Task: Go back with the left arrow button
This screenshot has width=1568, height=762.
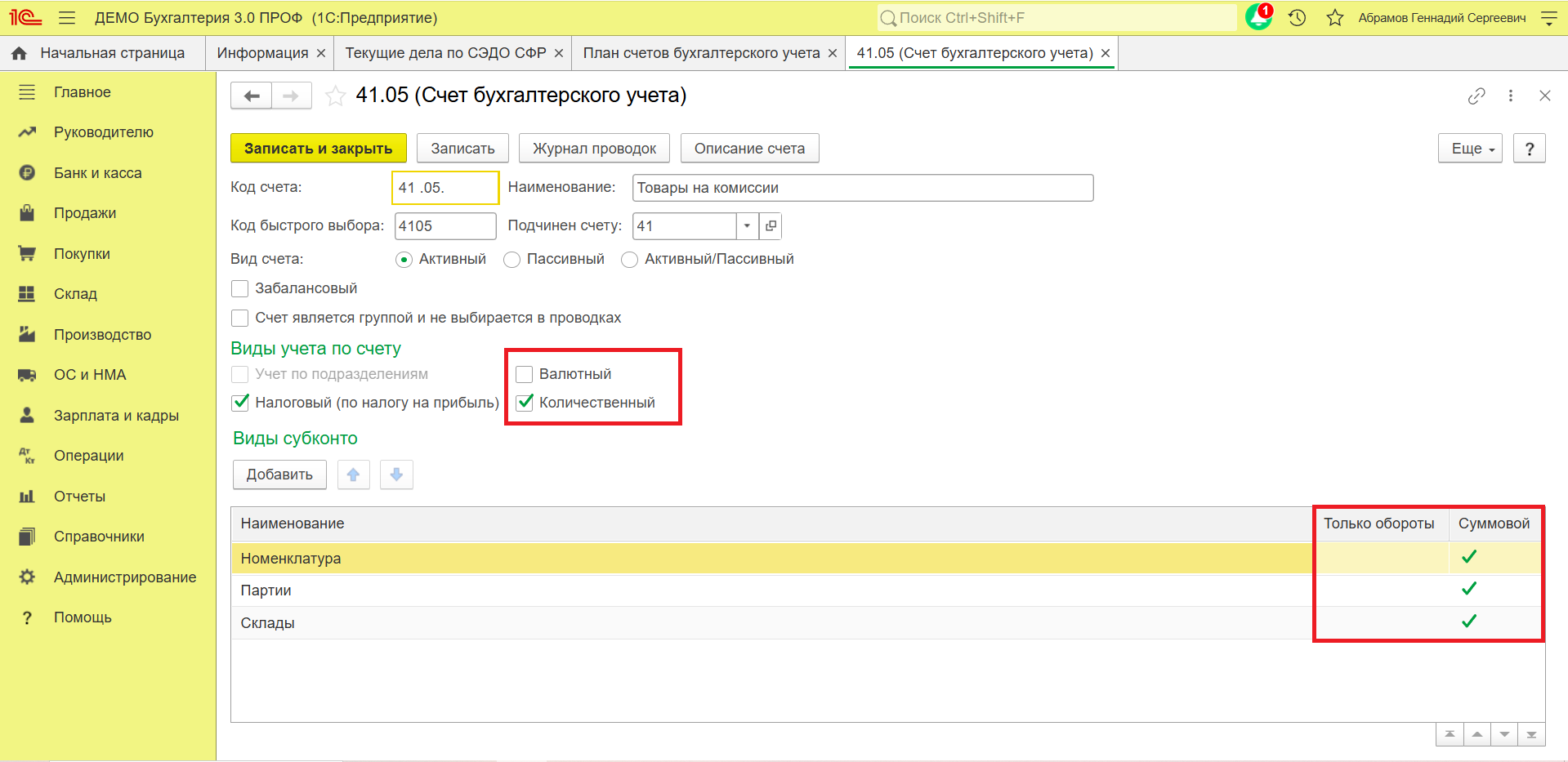Action: pyautogui.click(x=252, y=96)
